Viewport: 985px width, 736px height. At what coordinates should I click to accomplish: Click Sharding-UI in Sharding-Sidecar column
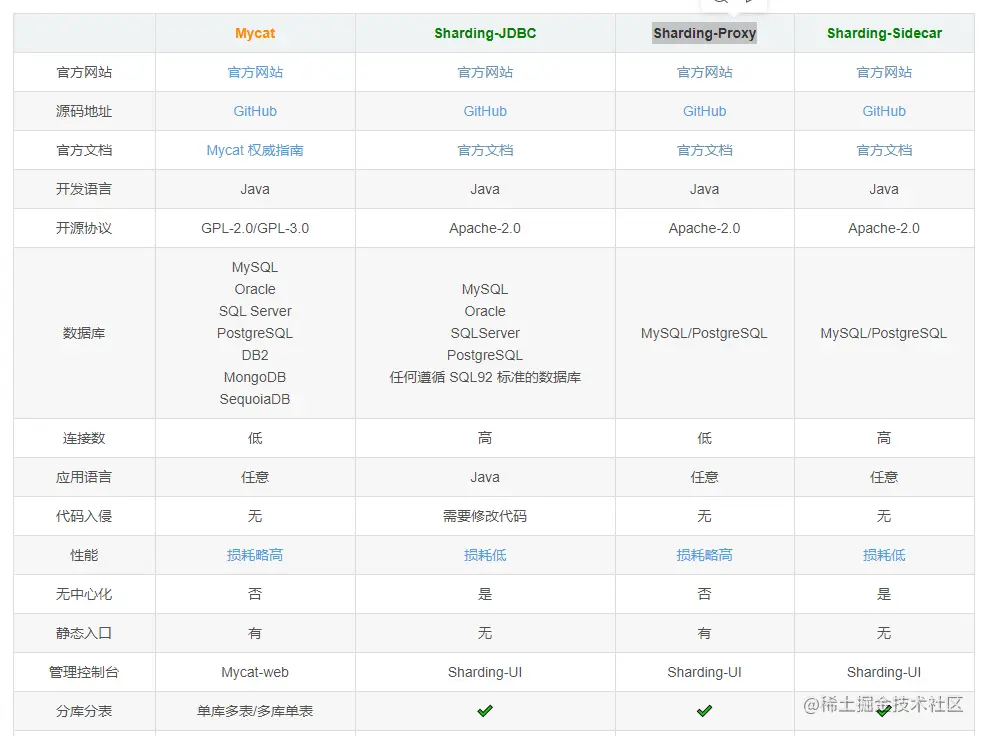tap(884, 672)
